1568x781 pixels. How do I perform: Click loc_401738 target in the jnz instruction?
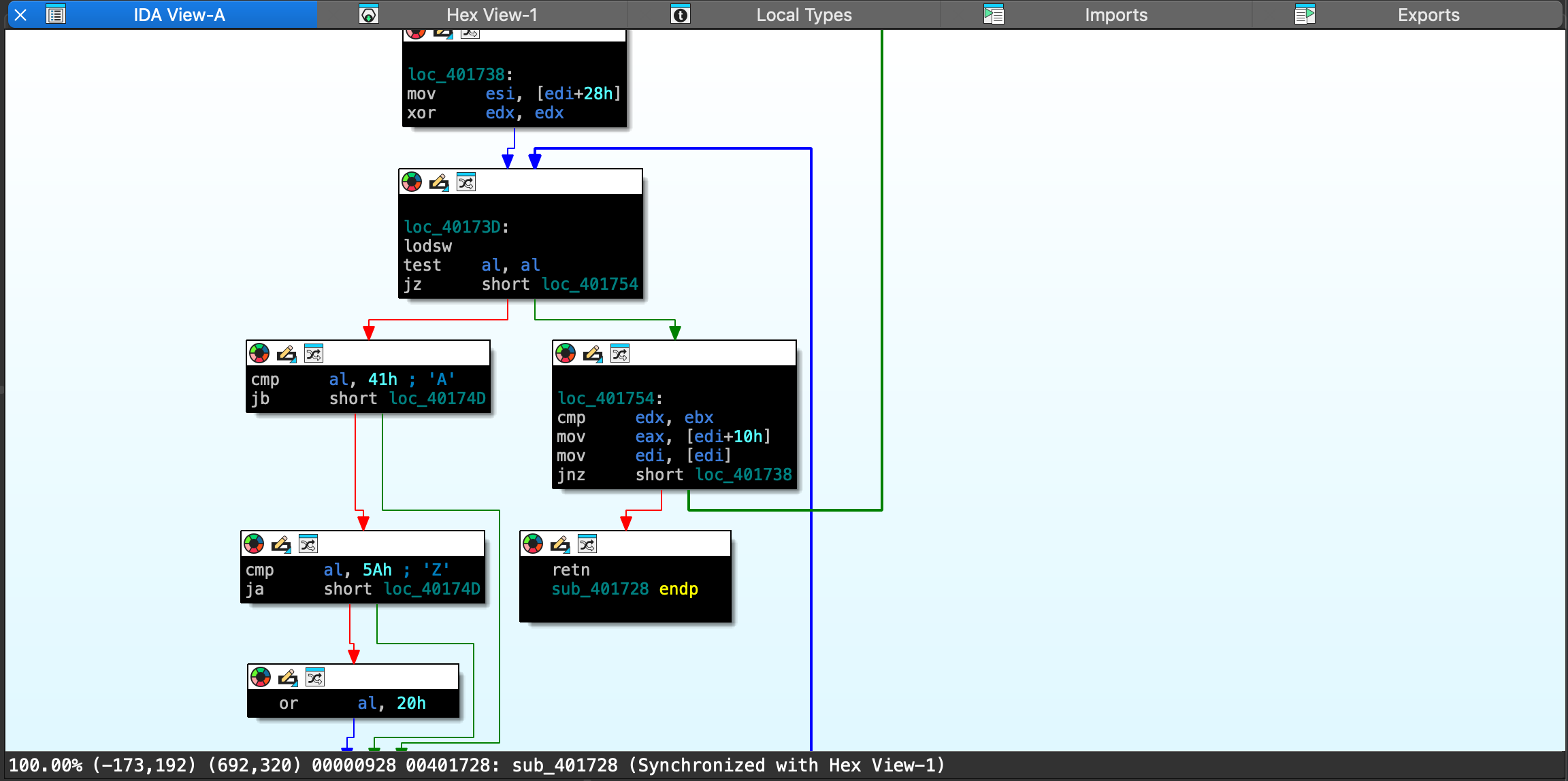pyautogui.click(x=743, y=475)
